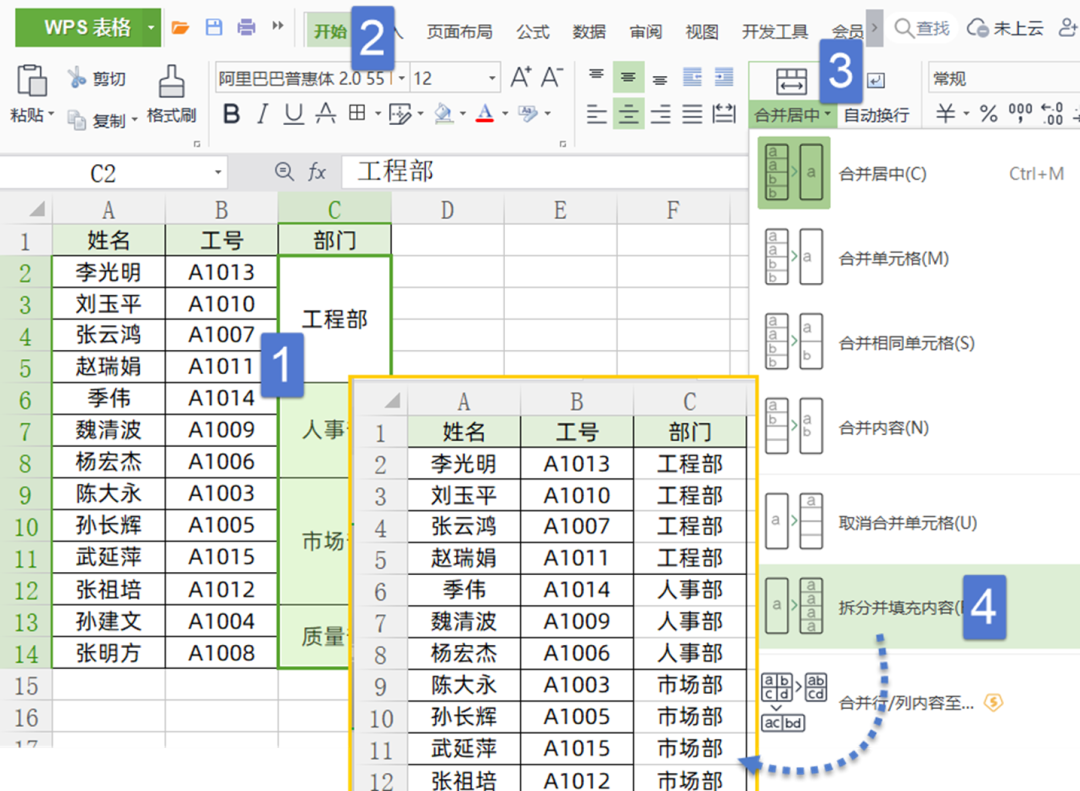Click the cell borders icon
This screenshot has height=791, width=1080.
(x=357, y=113)
